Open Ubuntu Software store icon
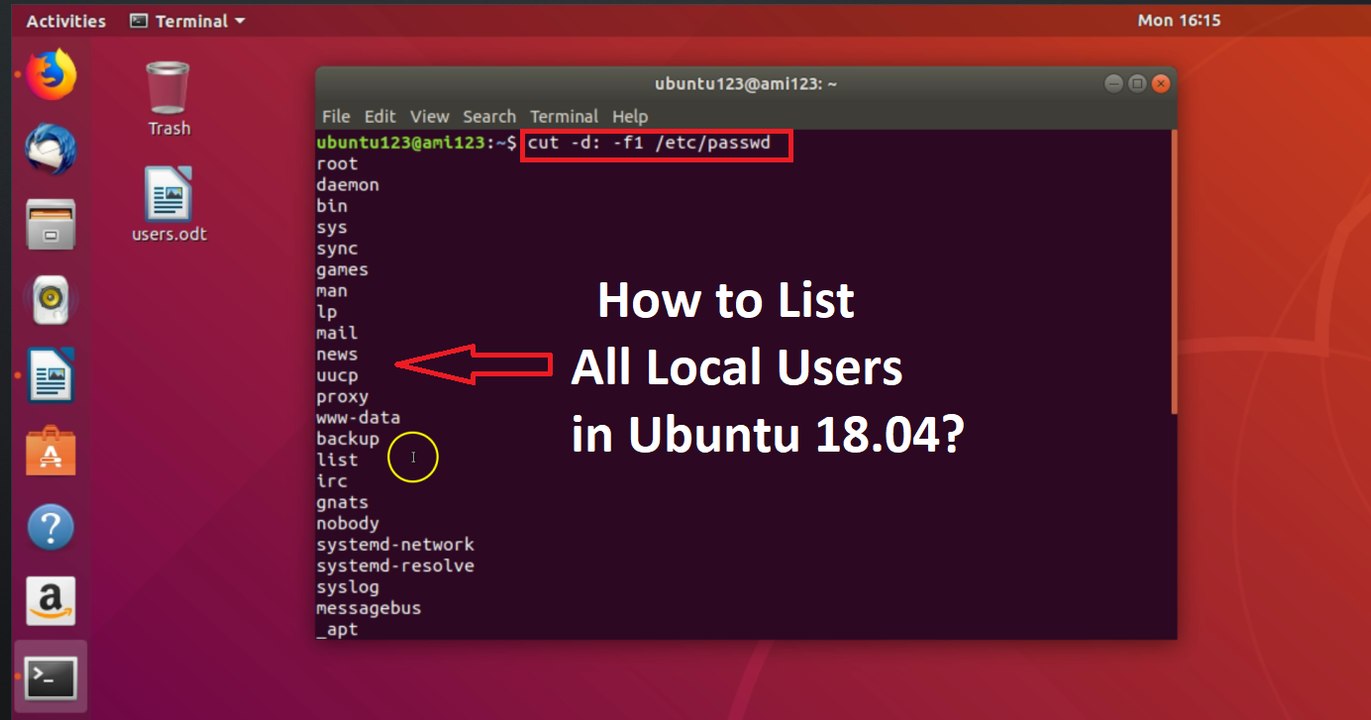 (51, 451)
